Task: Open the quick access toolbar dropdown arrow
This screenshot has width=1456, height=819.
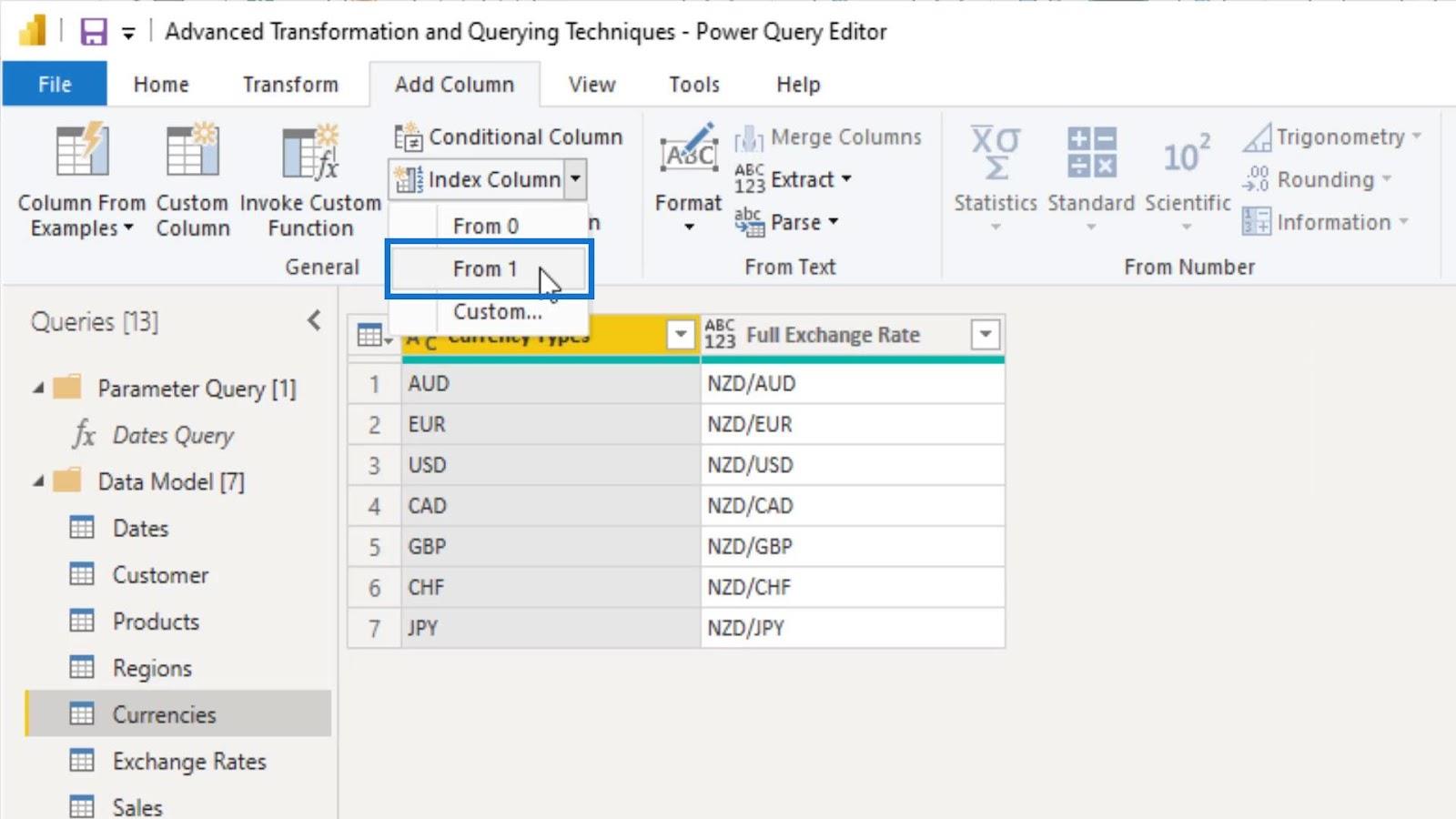Action: point(128,34)
